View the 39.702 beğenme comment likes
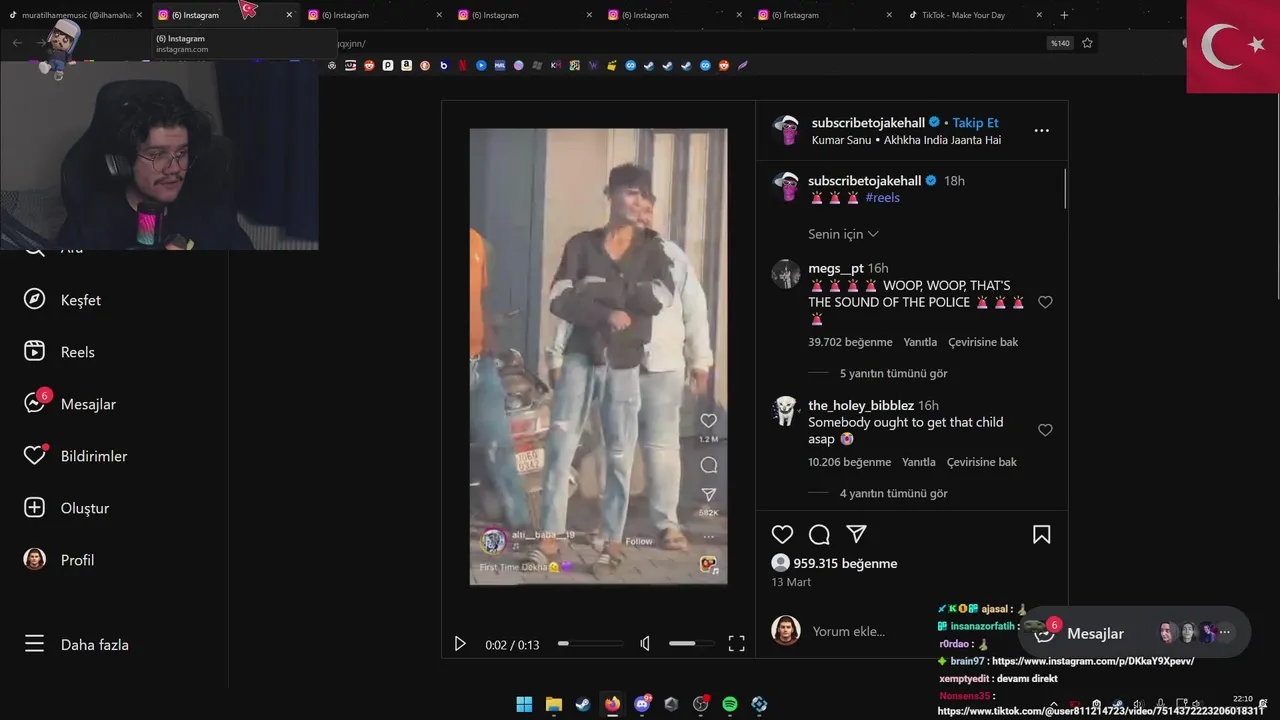 click(x=850, y=342)
